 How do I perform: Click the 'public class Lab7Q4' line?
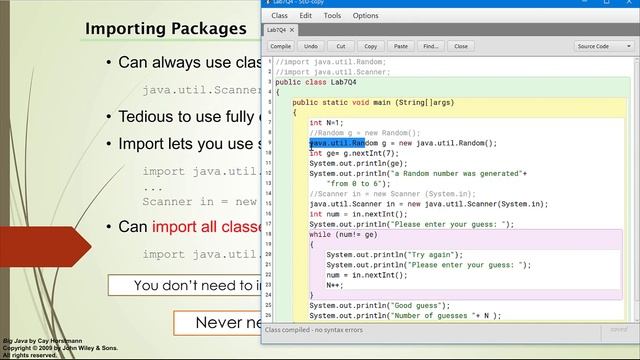tap(316, 82)
